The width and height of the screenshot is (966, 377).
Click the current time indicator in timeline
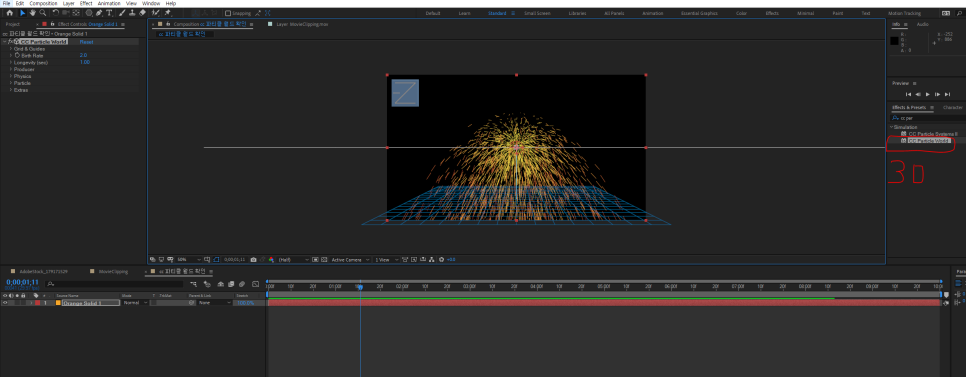point(360,287)
